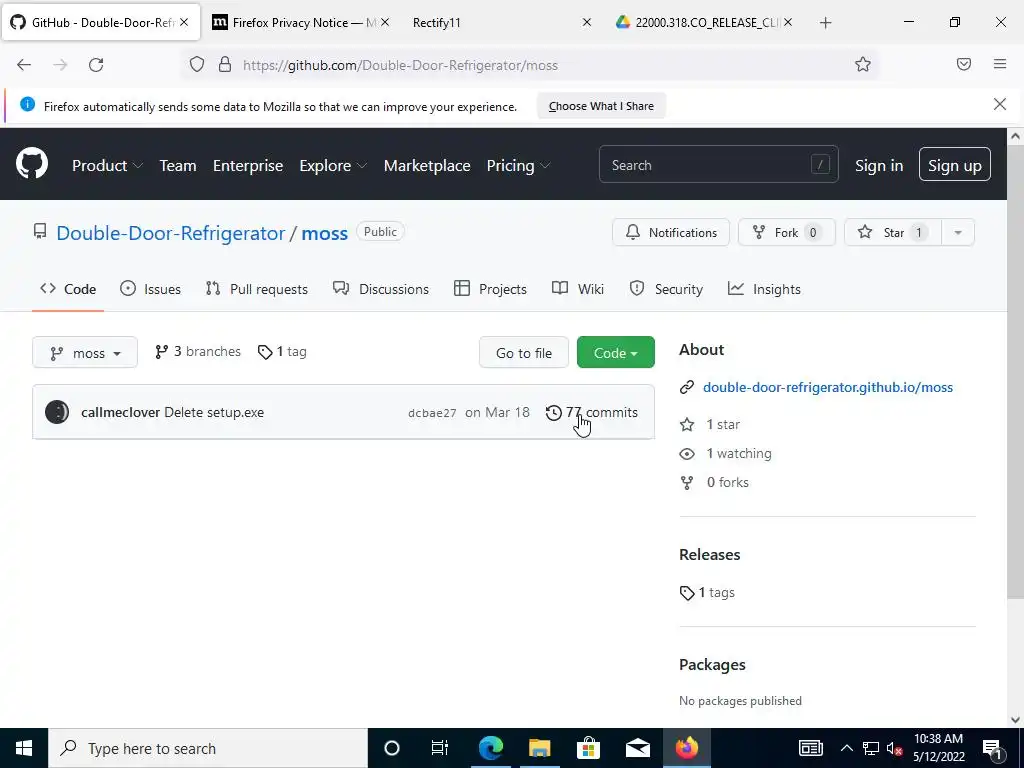Open Firefox hamburger application menu
The height and width of the screenshot is (768, 1024).
pos(1000,64)
